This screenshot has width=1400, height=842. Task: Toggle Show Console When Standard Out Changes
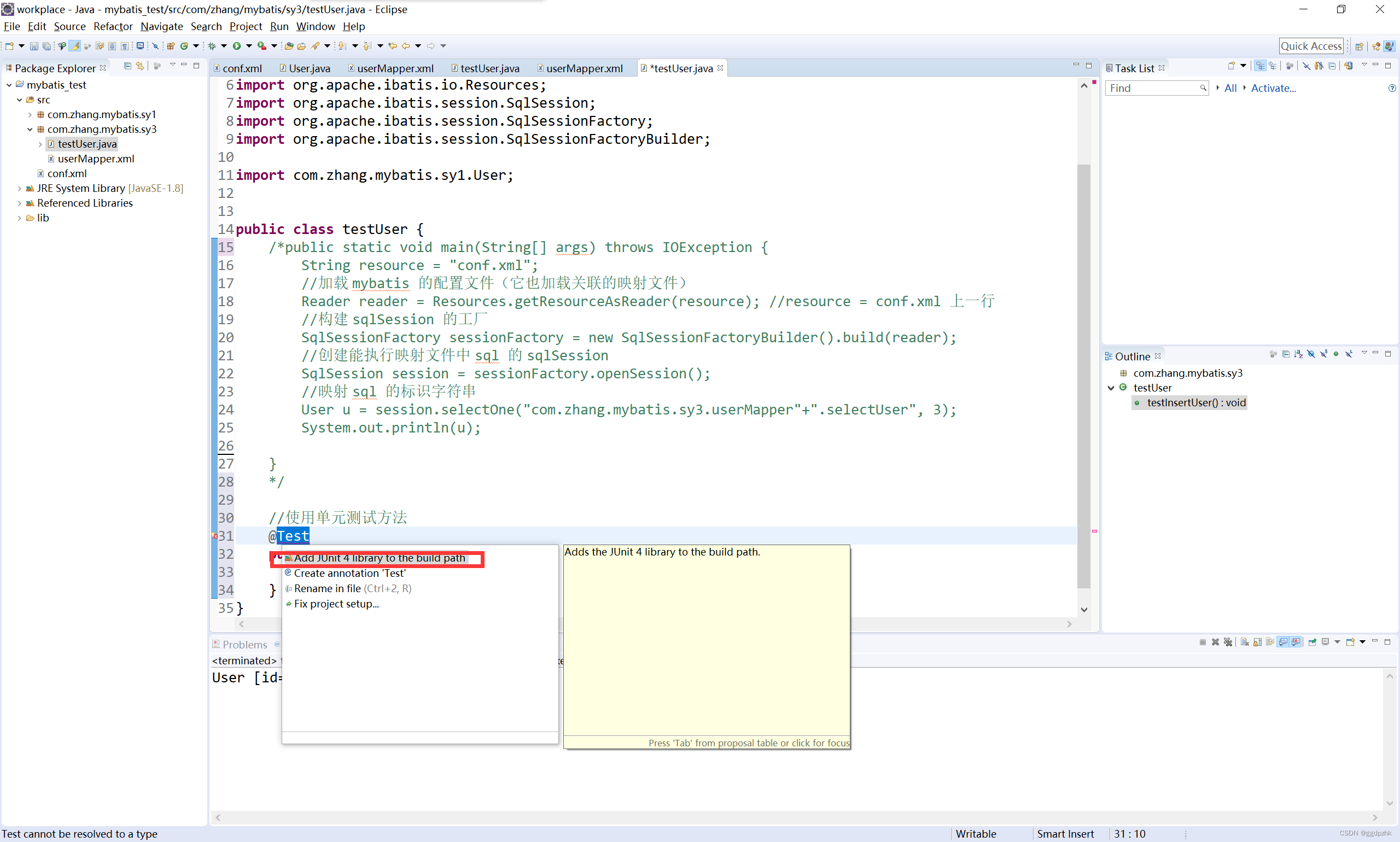point(1283,642)
